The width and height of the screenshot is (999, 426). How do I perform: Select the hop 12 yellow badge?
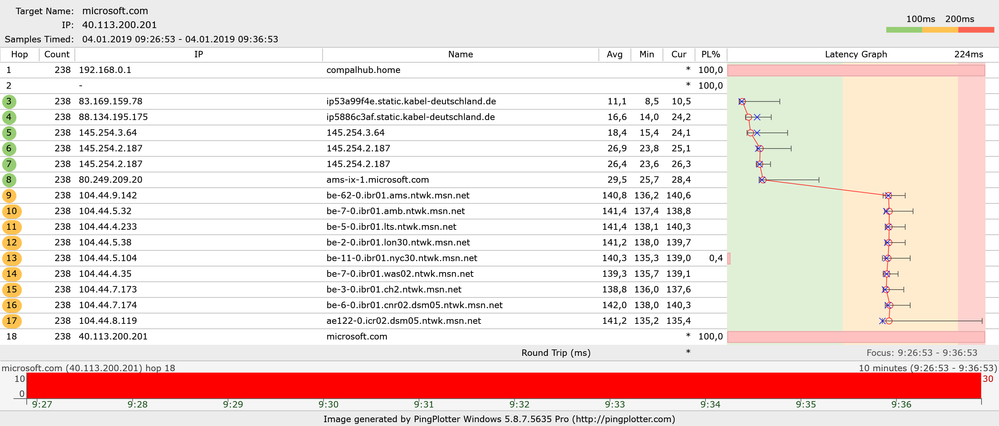click(x=12, y=242)
